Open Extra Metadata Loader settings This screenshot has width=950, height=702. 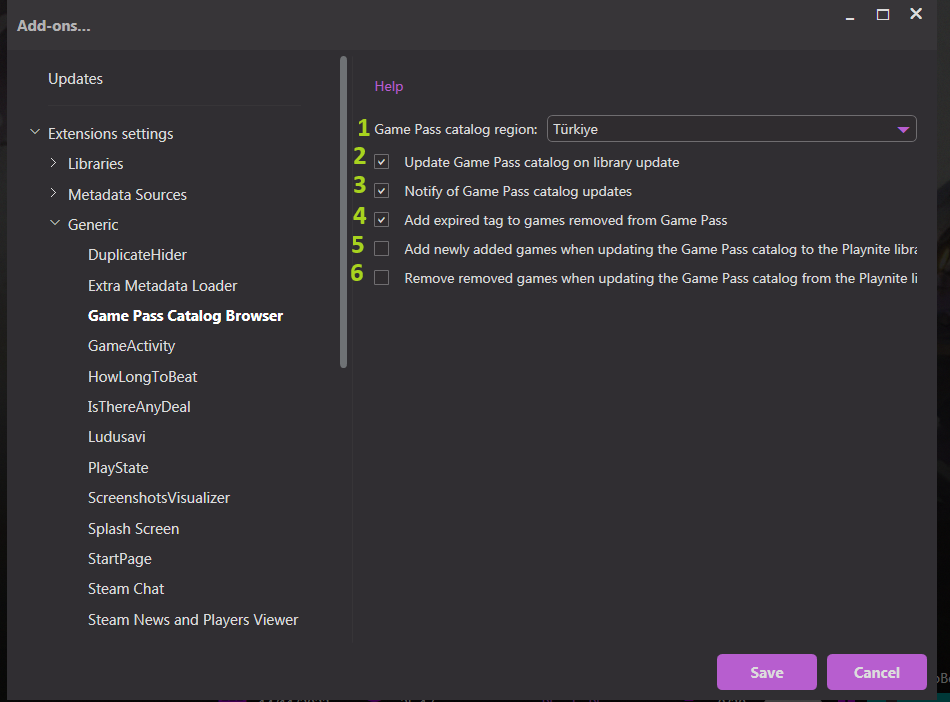(162, 286)
